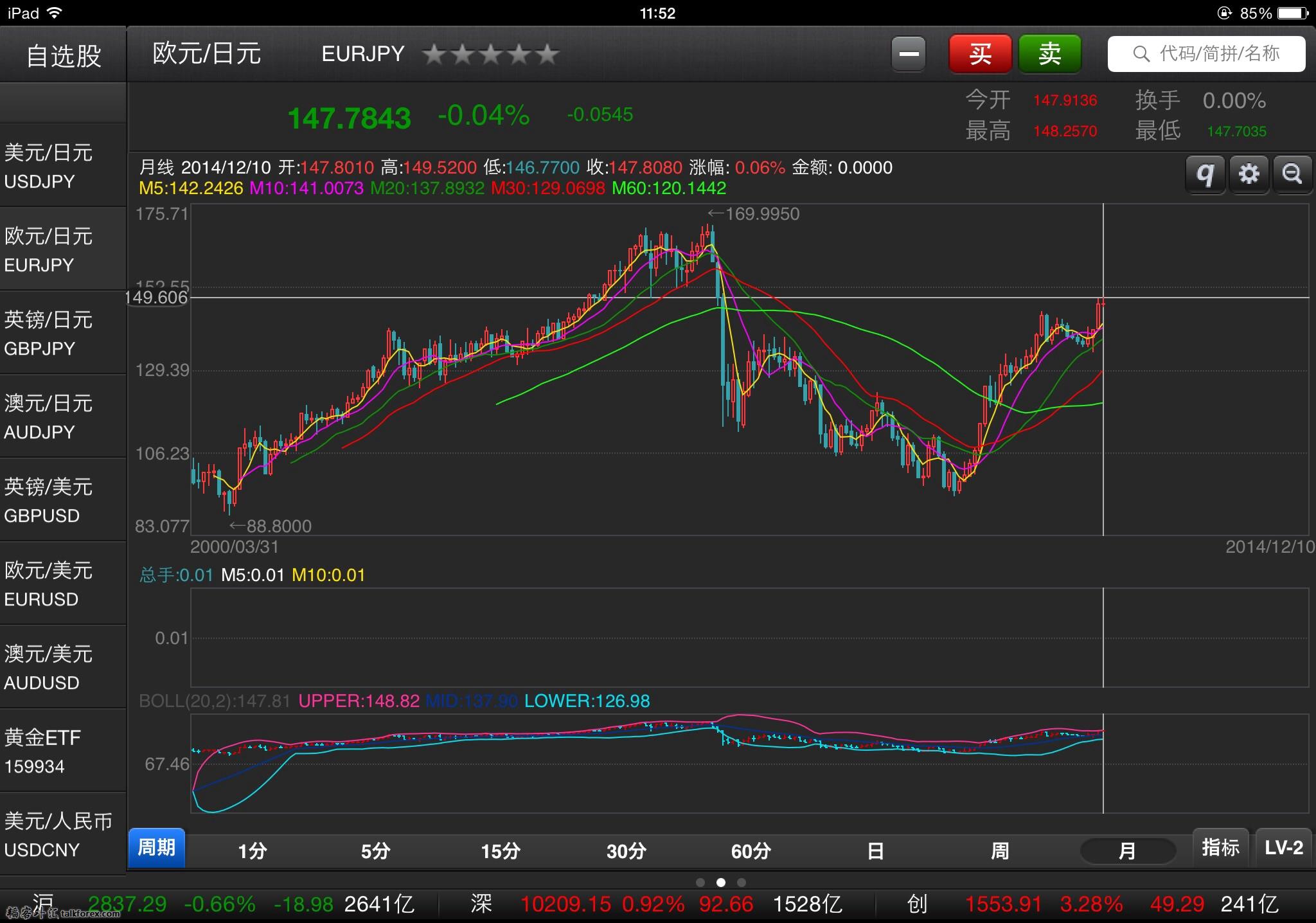Switch to 30分 period tab
This screenshot has width=1316, height=923.
pos(626,851)
